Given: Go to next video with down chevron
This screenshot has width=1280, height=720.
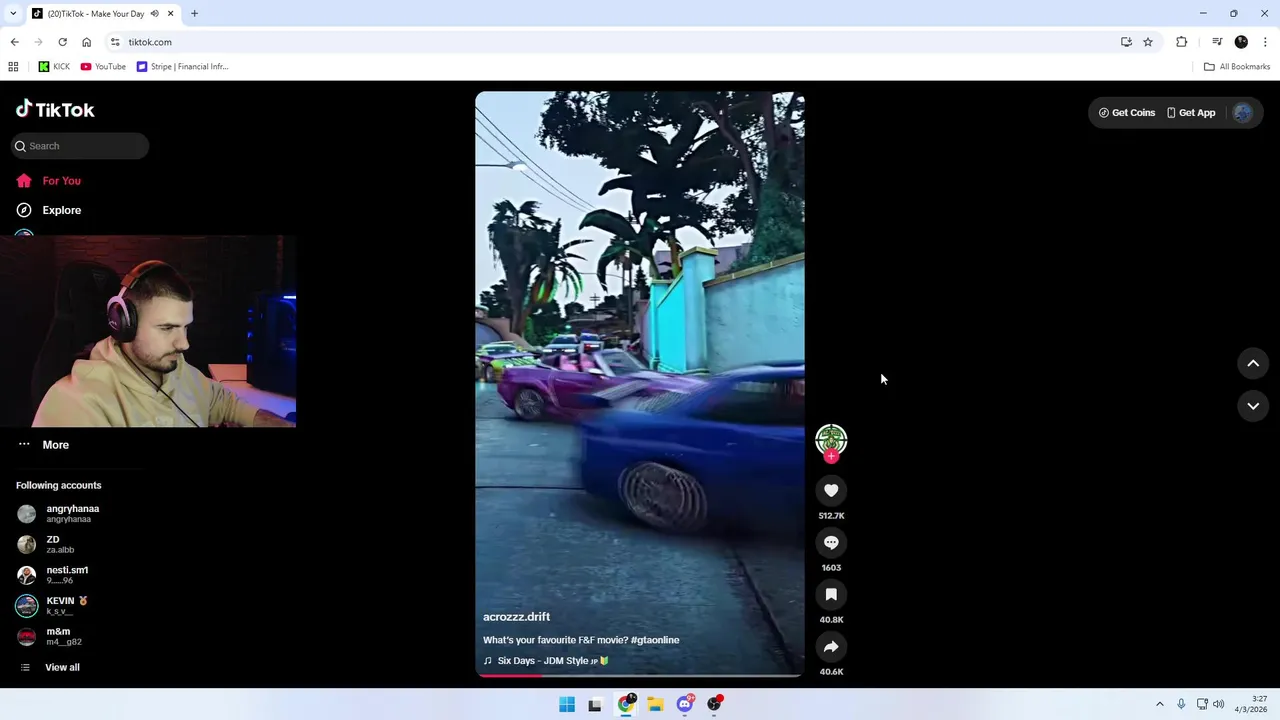Looking at the screenshot, I should tap(1253, 406).
